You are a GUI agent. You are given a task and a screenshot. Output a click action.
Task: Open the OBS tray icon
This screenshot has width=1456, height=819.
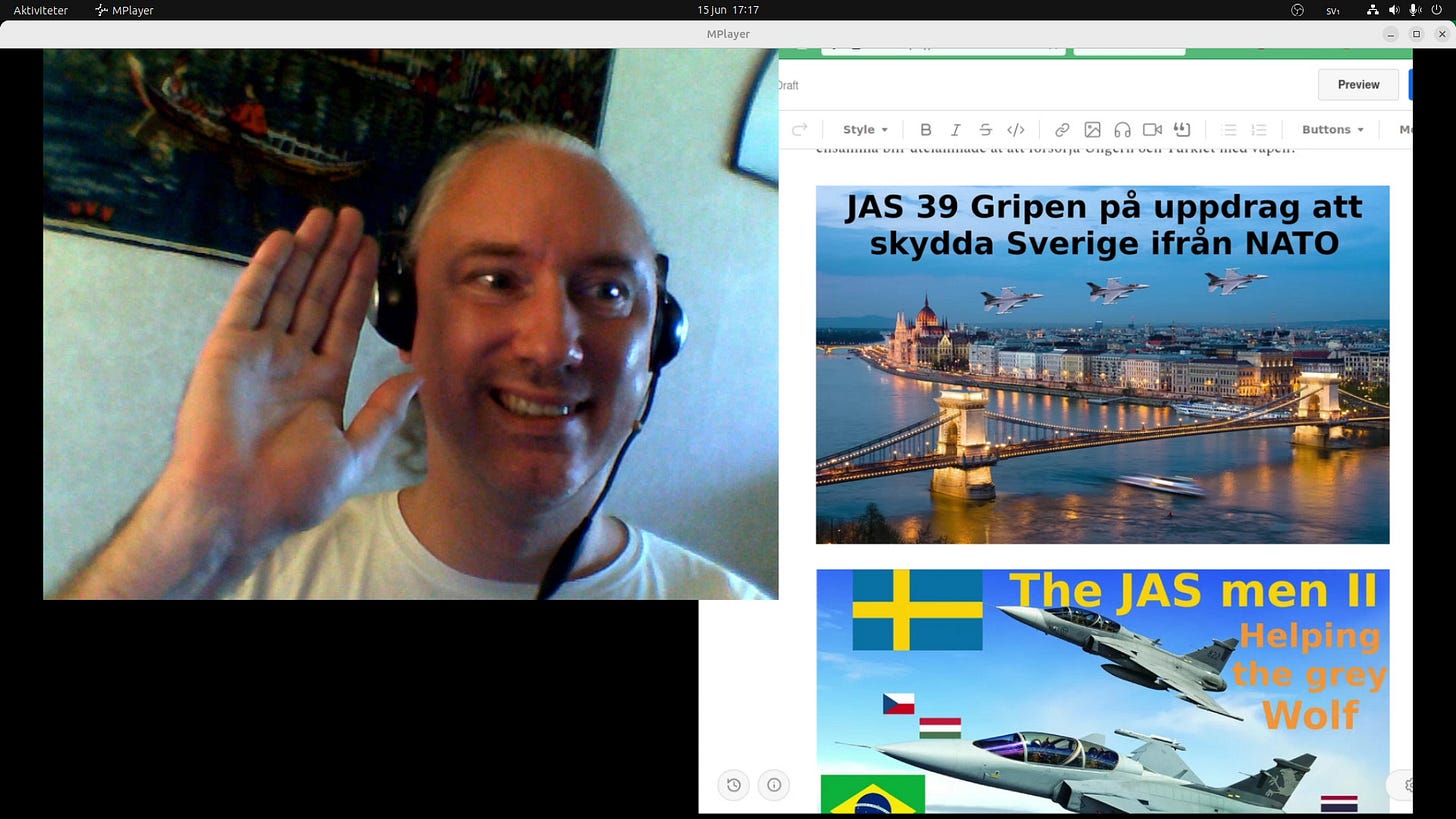[x=1298, y=10]
